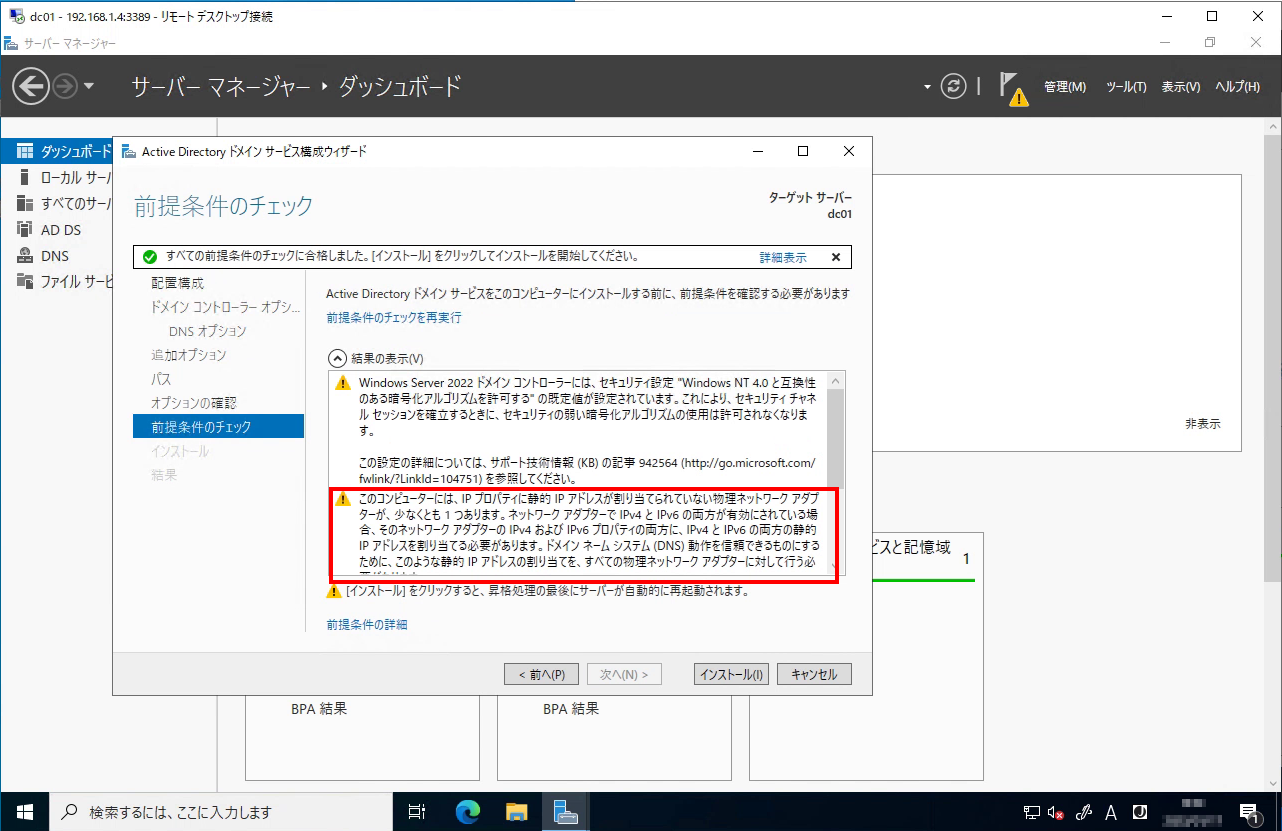This screenshot has height=831, width=1282.
Task: Click 詳細表示 link in notification bar
Action: coord(783,257)
